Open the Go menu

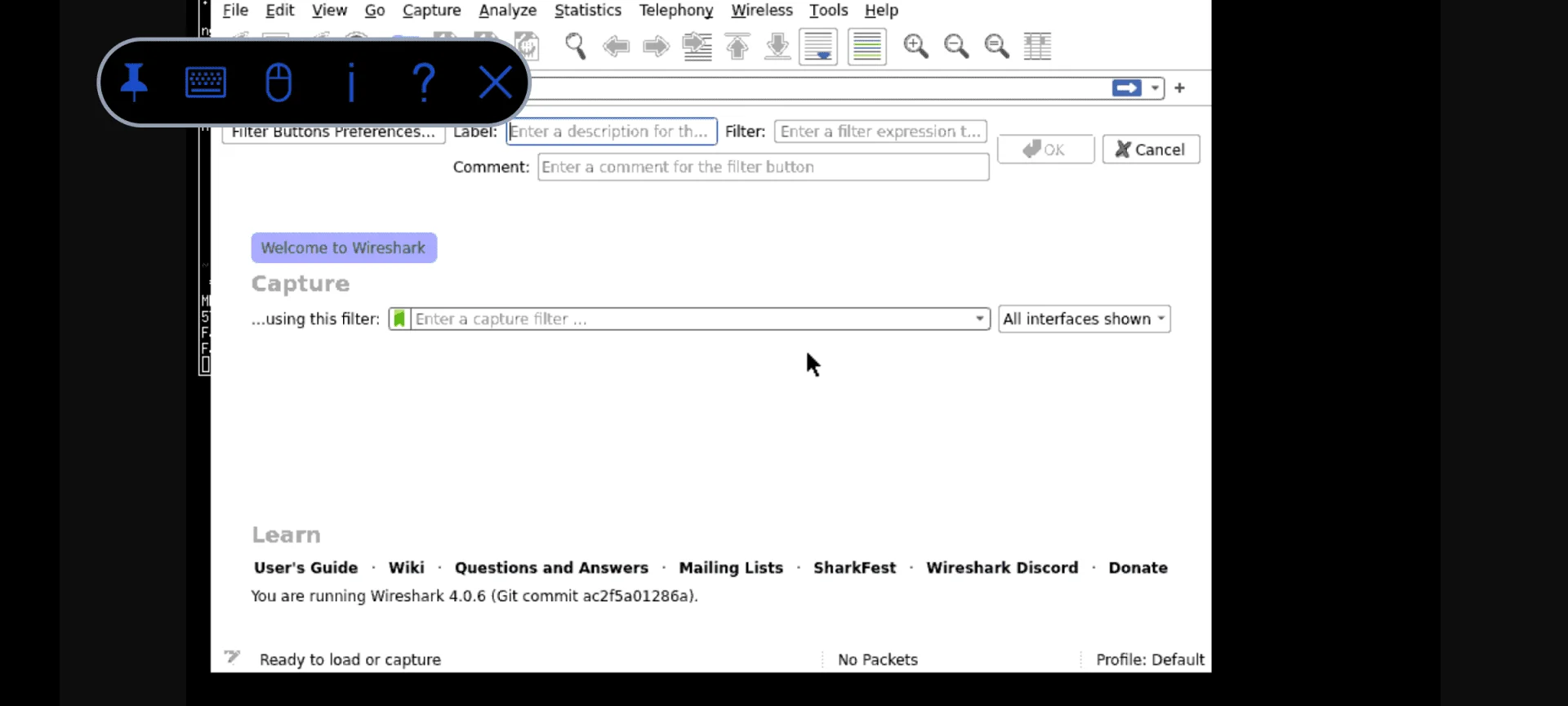point(375,10)
